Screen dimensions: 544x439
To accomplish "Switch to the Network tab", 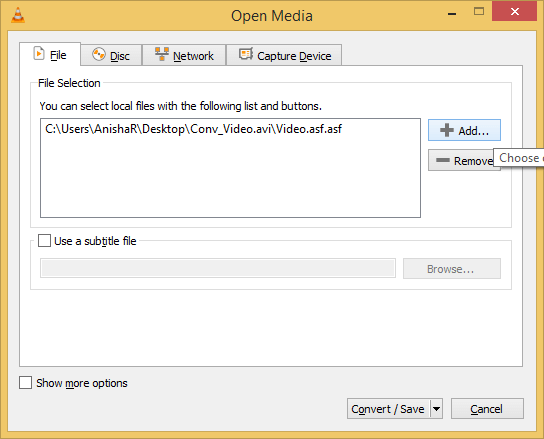I will coord(184,55).
